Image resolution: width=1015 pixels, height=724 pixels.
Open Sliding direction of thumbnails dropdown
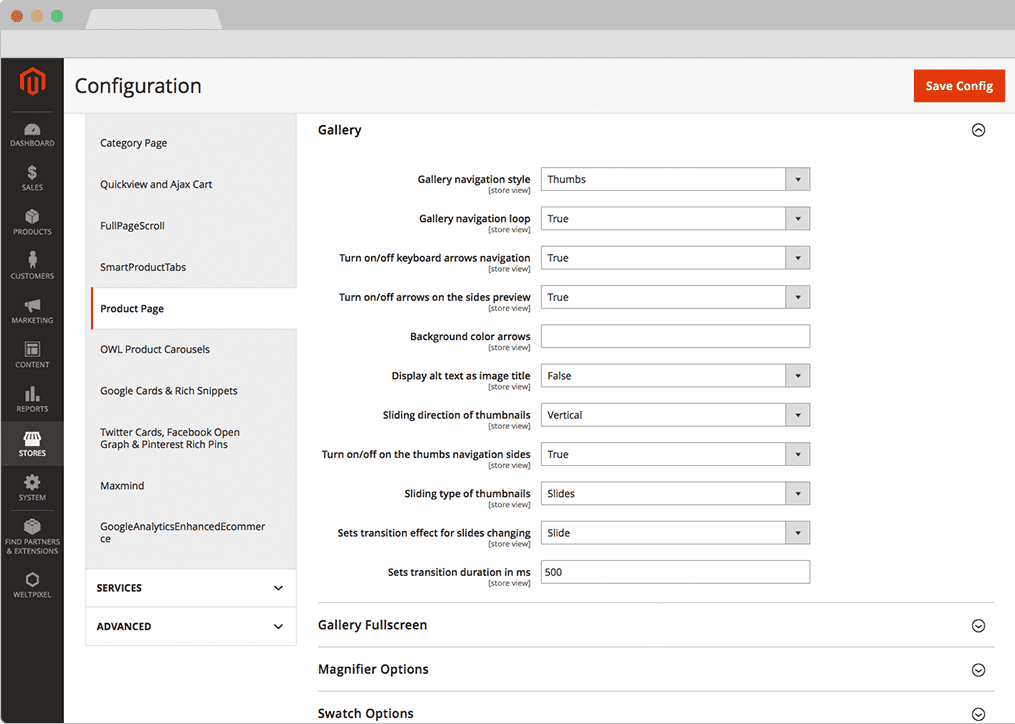675,415
